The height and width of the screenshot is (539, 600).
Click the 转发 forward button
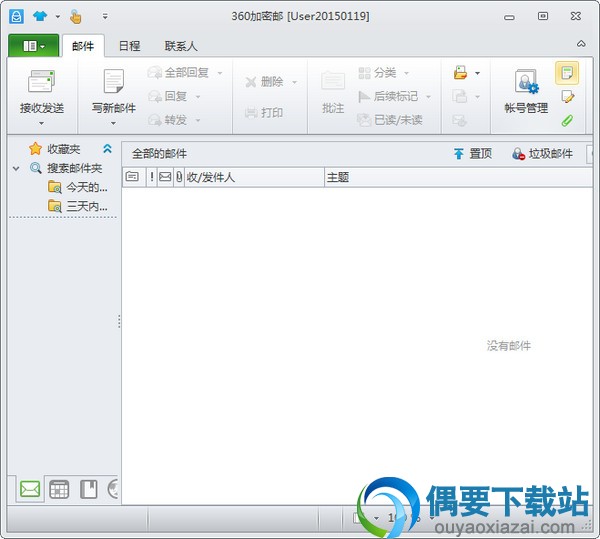(x=168, y=120)
